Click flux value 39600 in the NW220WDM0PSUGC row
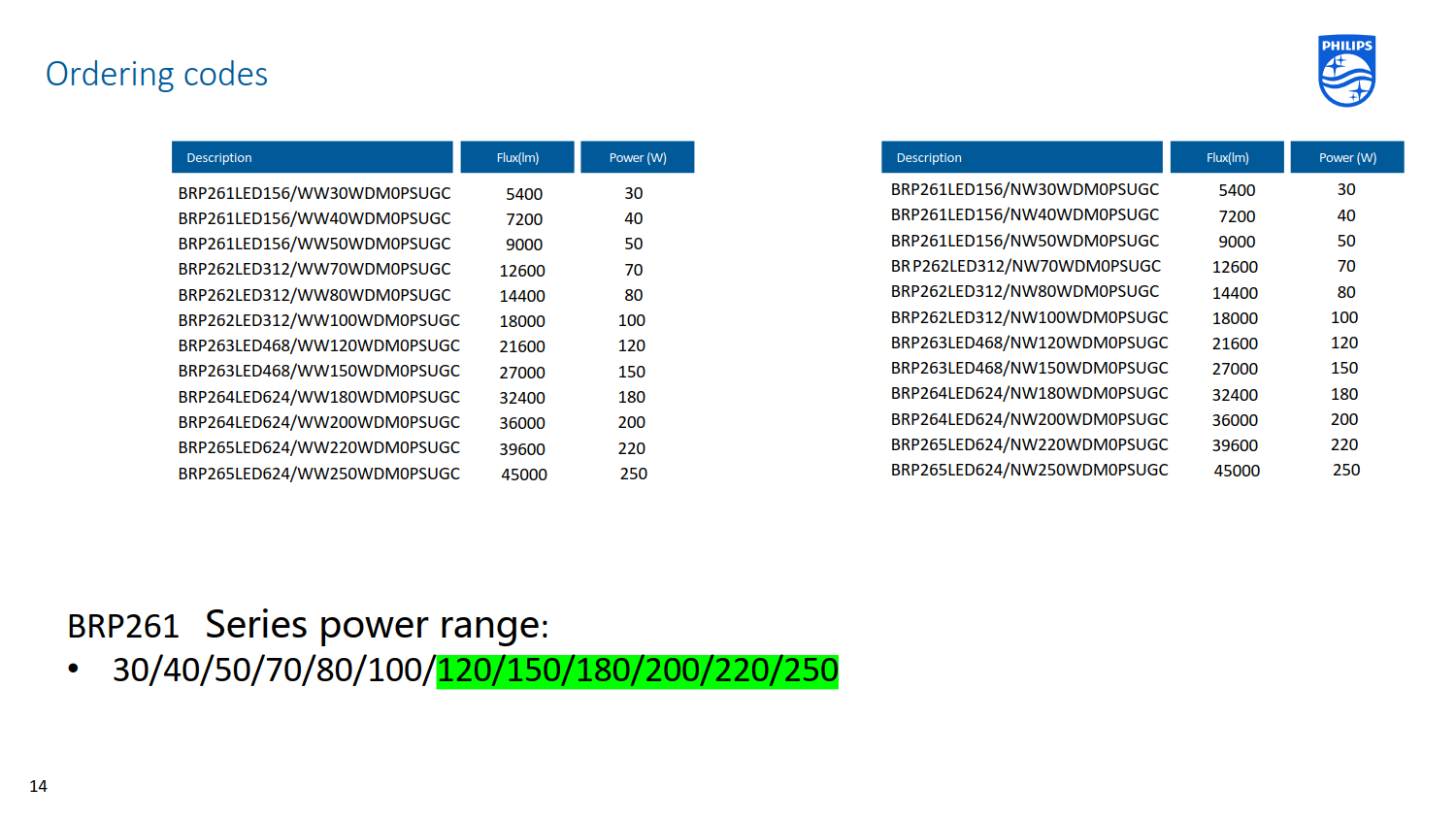Screen dimensions: 1456x819 click(1235, 445)
